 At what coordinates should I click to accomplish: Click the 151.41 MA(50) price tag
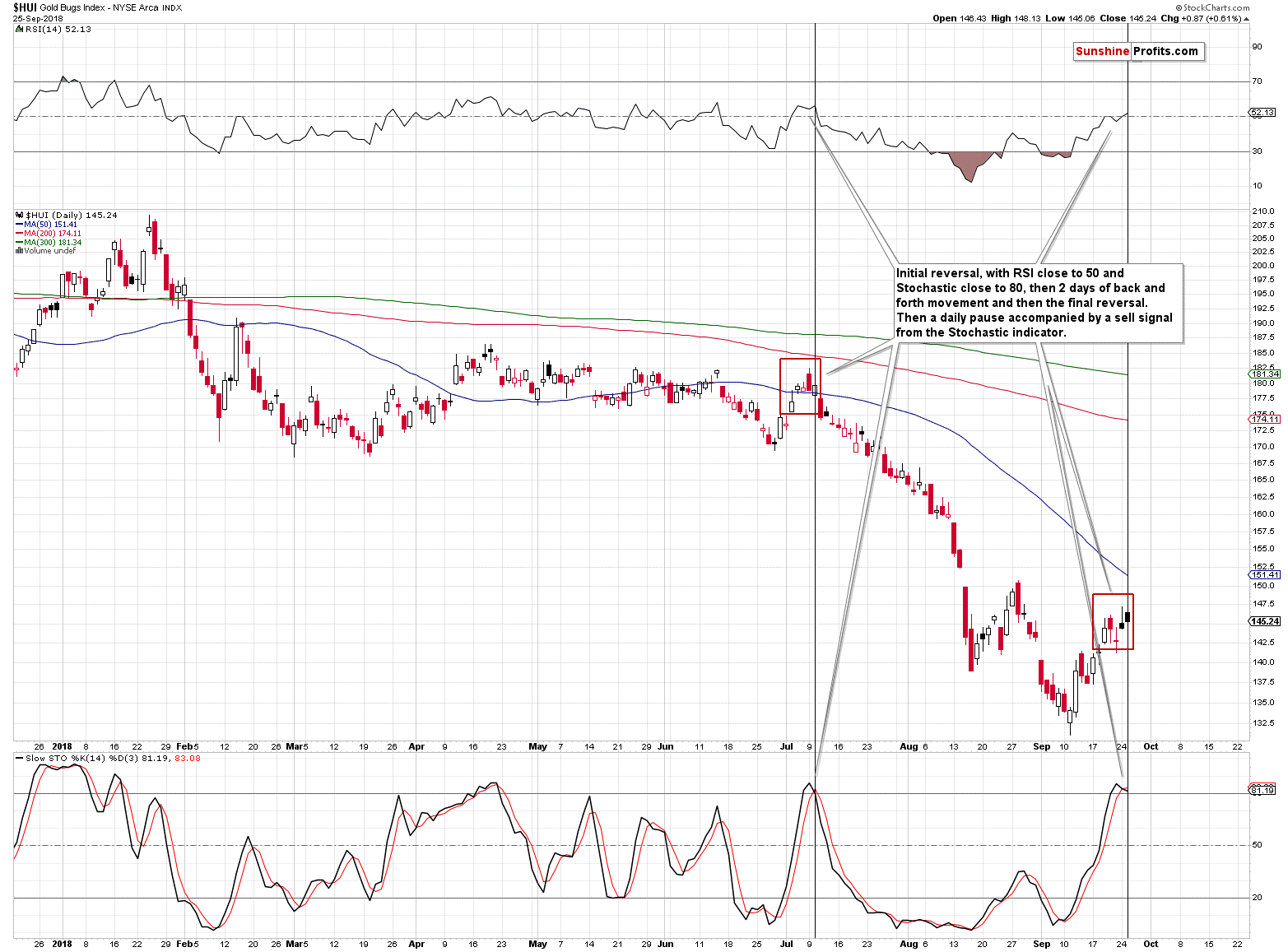pyautogui.click(x=1265, y=575)
